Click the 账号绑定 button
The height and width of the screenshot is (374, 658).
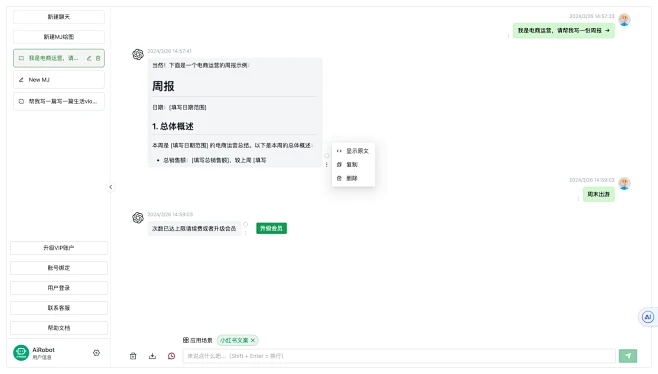tap(59, 268)
